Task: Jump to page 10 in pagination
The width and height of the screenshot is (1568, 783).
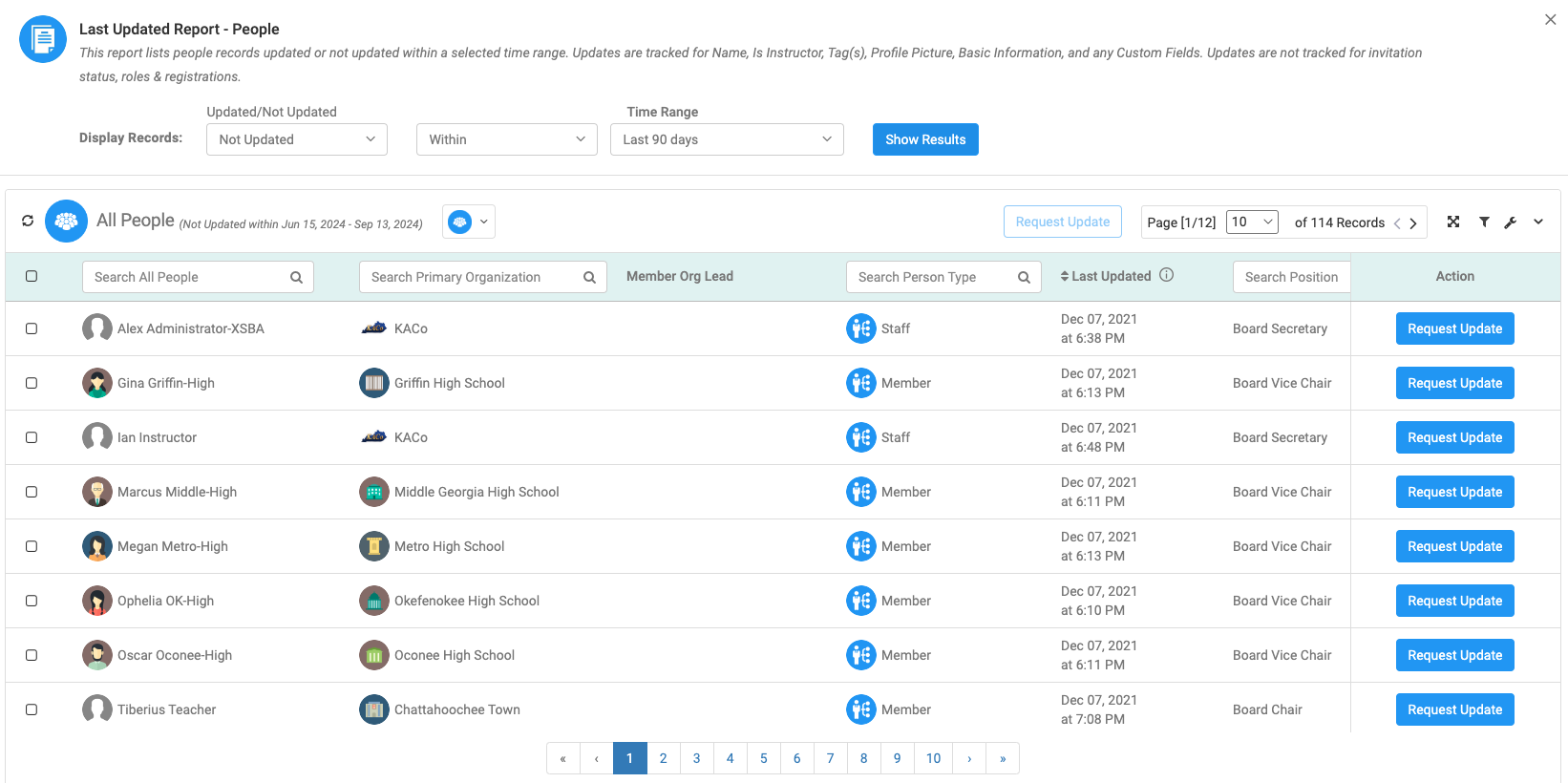Action: click(x=933, y=758)
